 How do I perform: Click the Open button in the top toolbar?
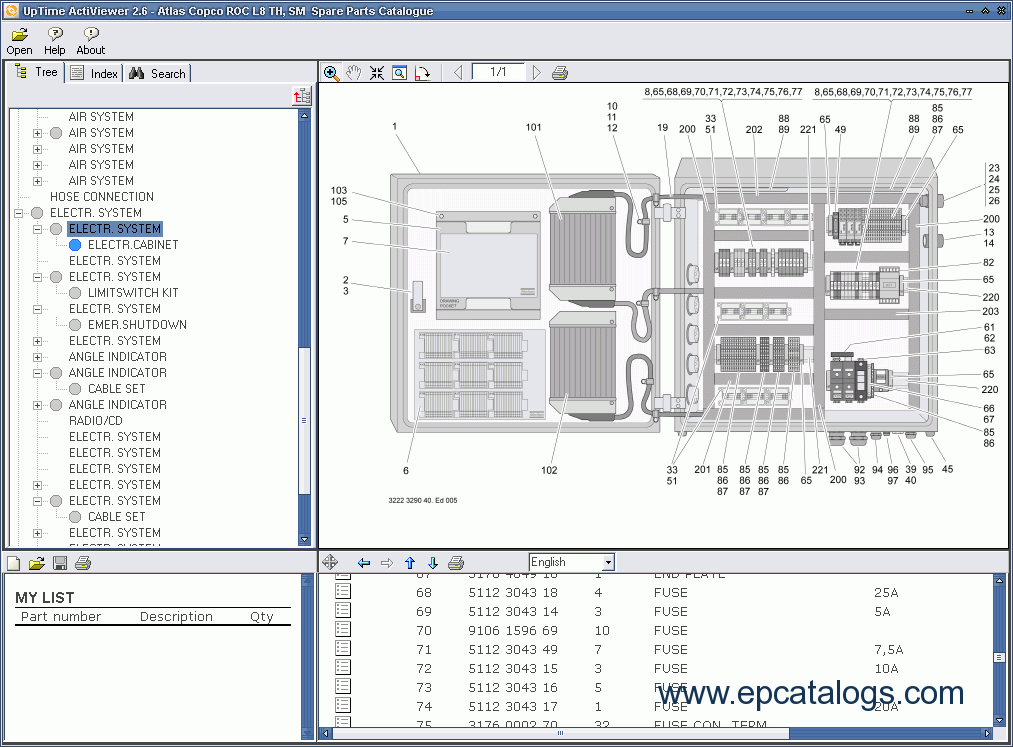click(x=19, y=41)
